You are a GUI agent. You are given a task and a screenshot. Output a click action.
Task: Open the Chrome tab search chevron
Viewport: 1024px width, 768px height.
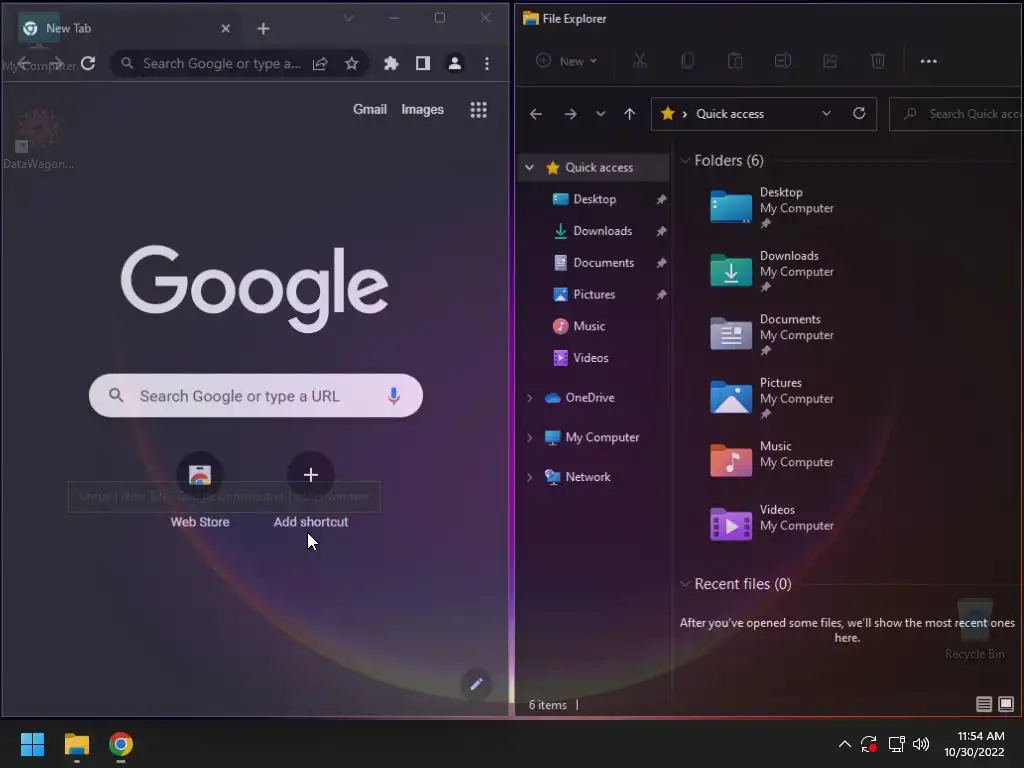pyautogui.click(x=349, y=18)
